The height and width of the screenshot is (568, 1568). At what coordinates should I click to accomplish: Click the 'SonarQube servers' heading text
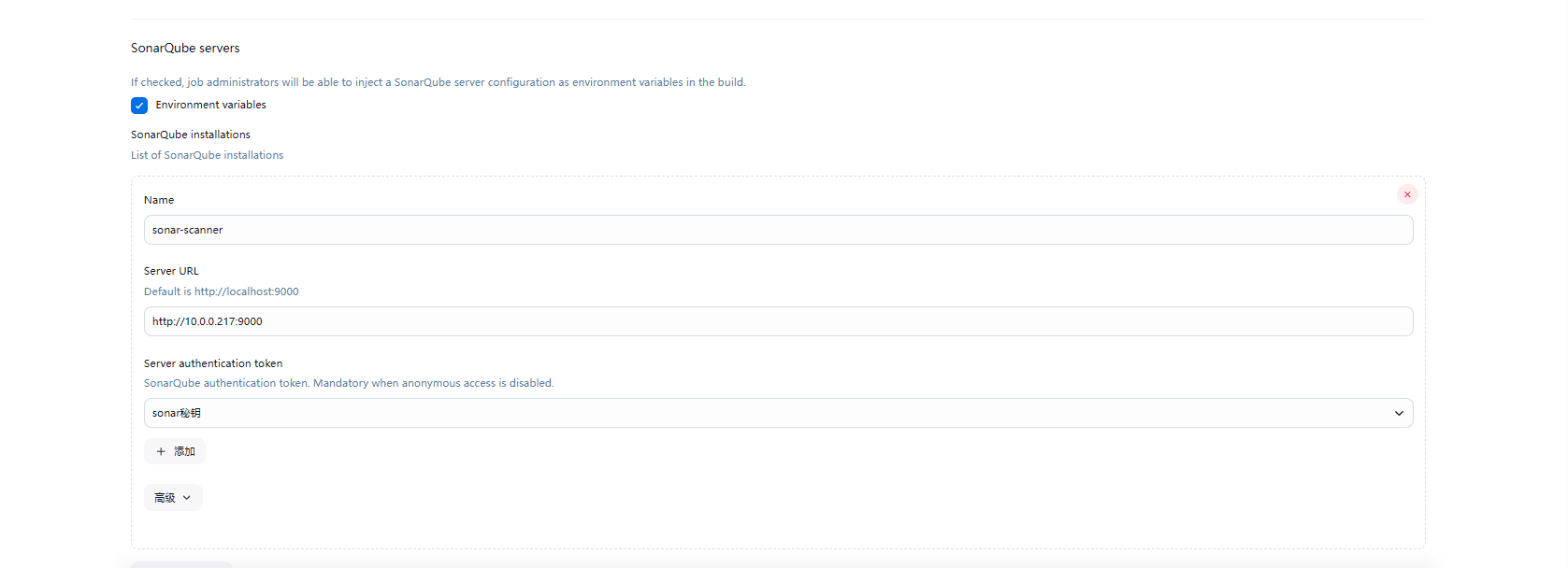[185, 48]
